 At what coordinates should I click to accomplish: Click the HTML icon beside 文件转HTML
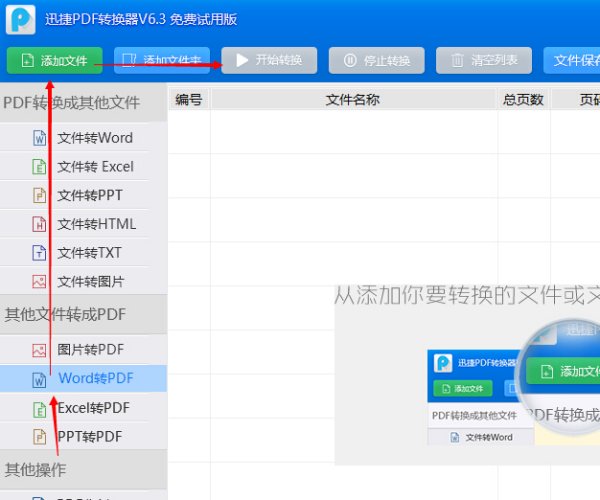tap(39, 224)
